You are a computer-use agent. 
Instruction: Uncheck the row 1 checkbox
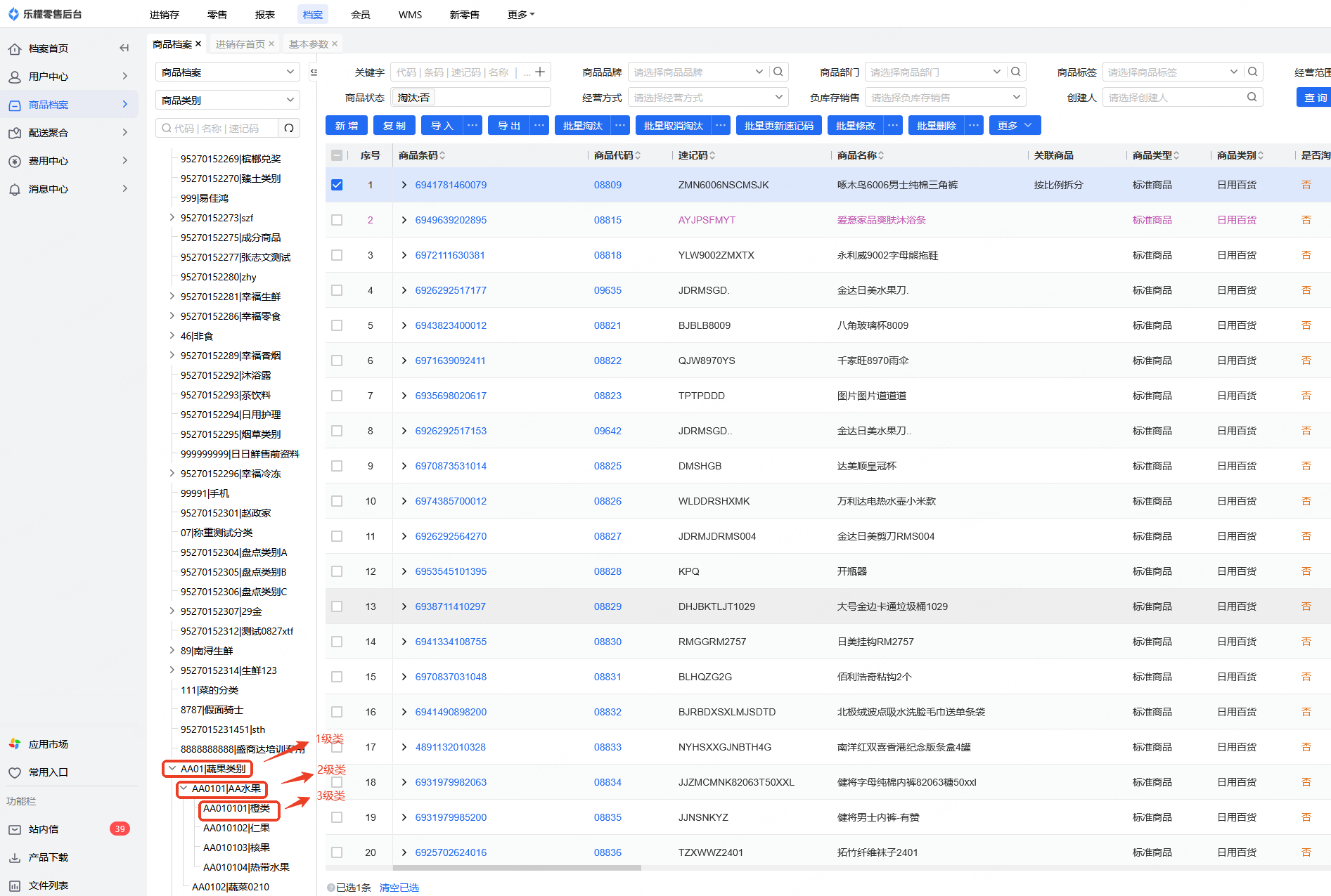337,185
